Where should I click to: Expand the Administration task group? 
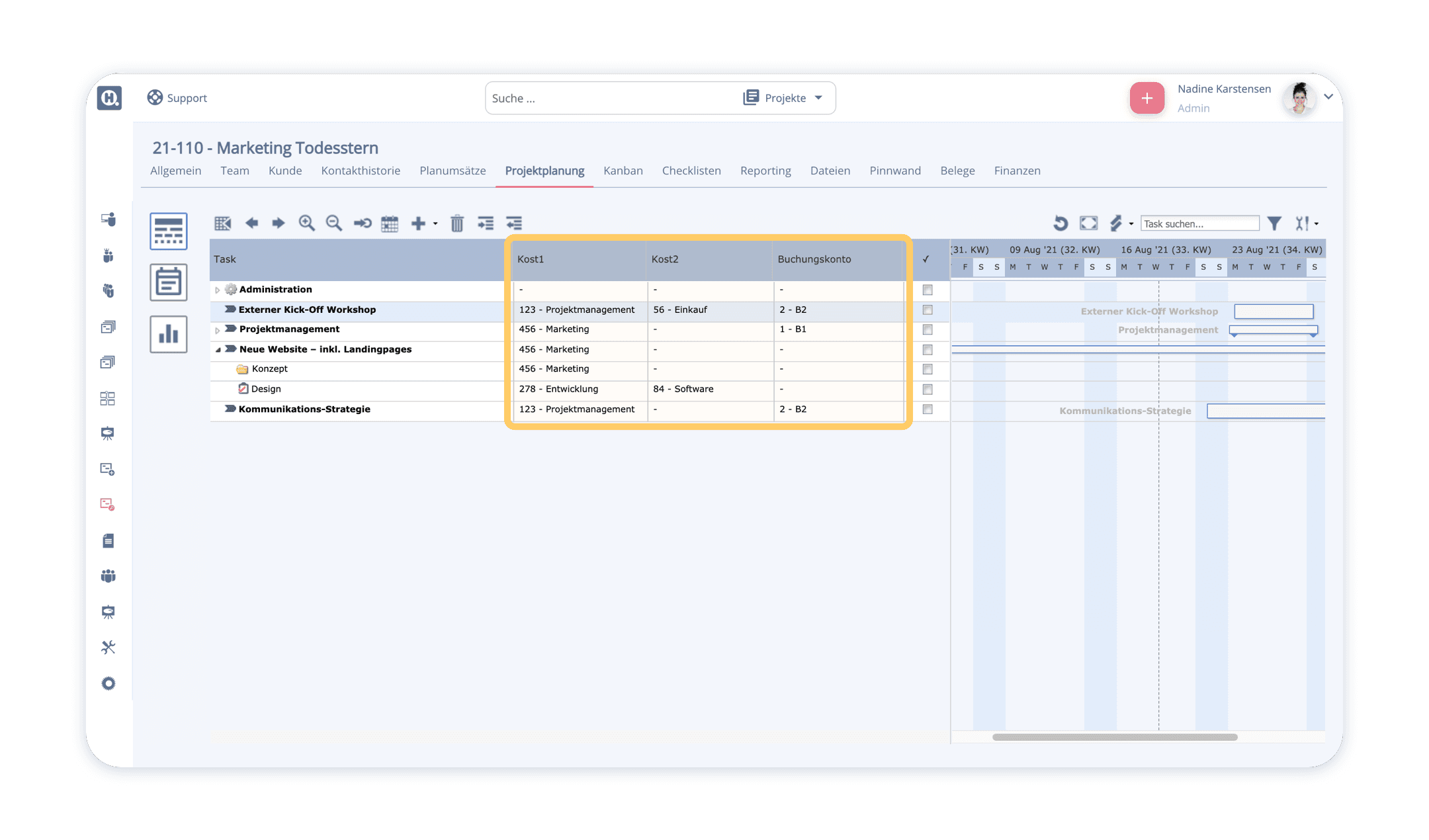(217, 290)
